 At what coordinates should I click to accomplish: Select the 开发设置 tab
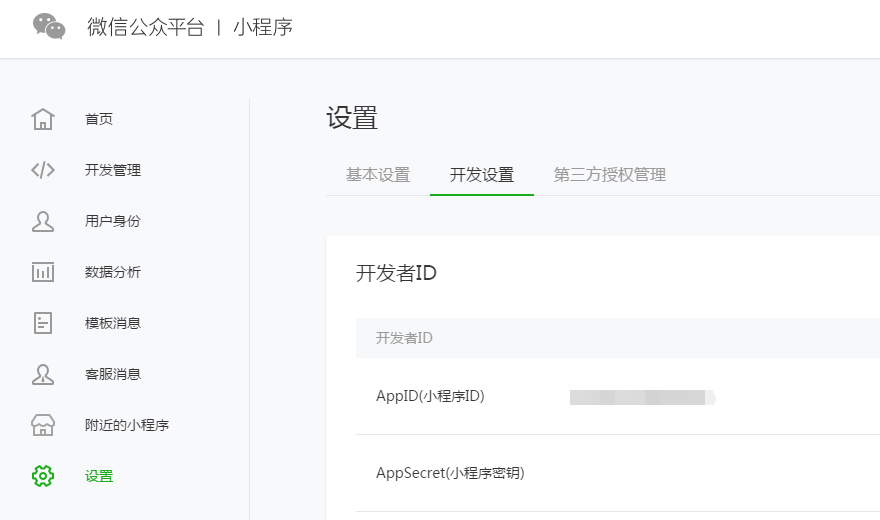482,175
